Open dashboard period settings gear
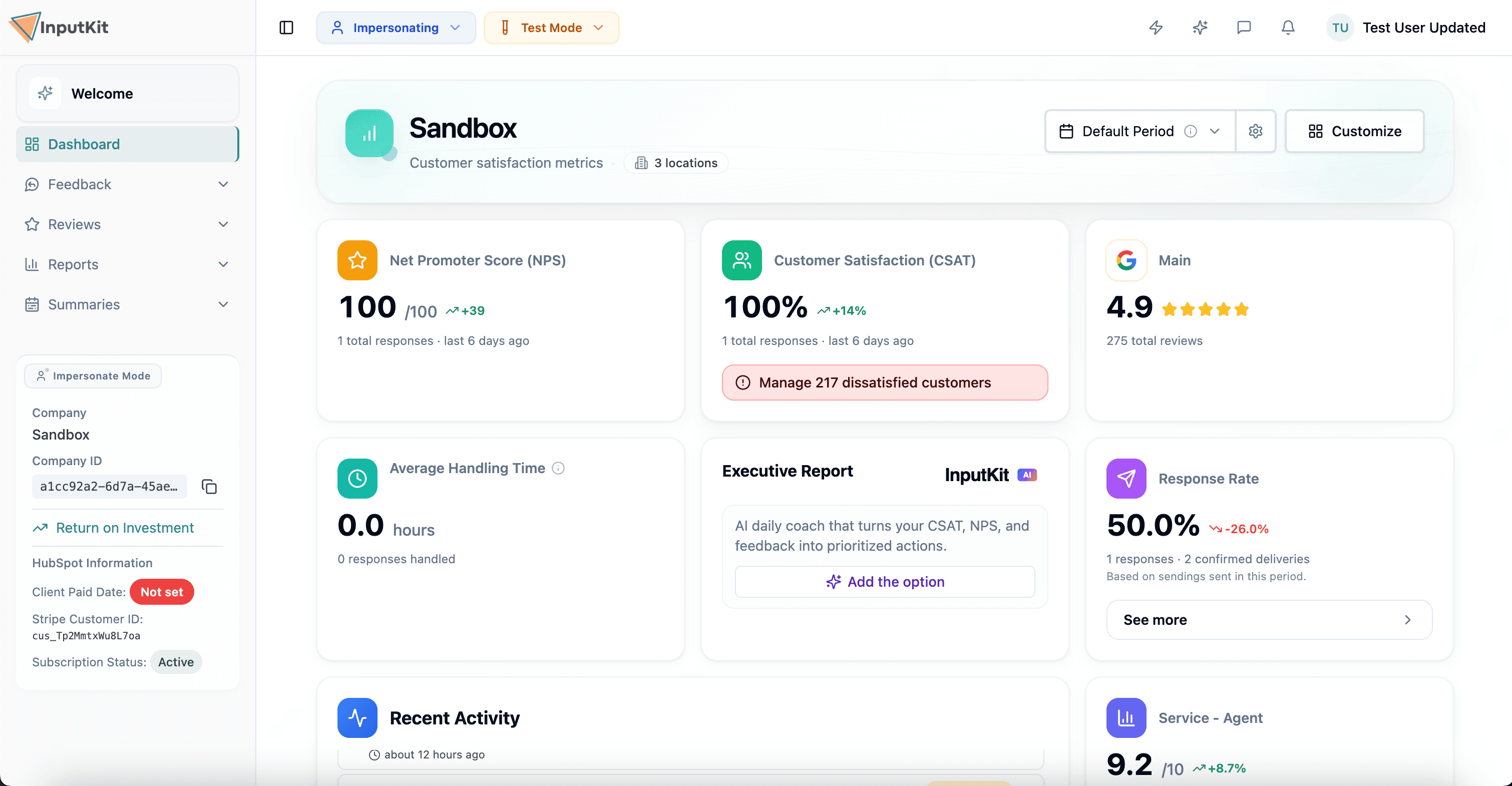Image resolution: width=1512 pixels, height=786 pixels. pyautogui.click(x=1256, y=131)
